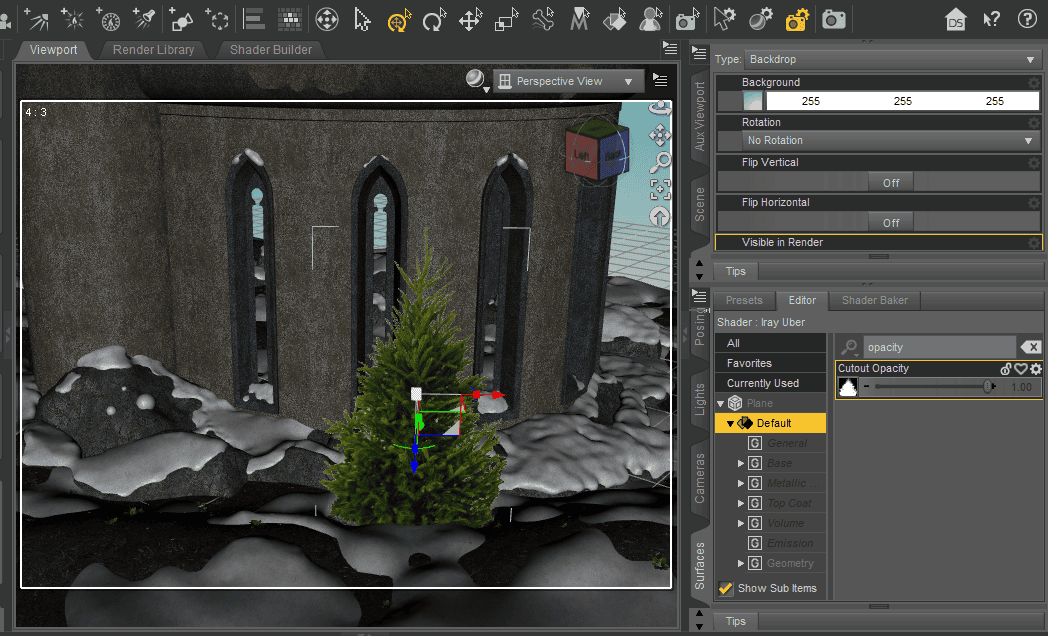Uncheck Show Sub Items checkbox
Viewport: 1048px width, 636px height.
(725, 588)
